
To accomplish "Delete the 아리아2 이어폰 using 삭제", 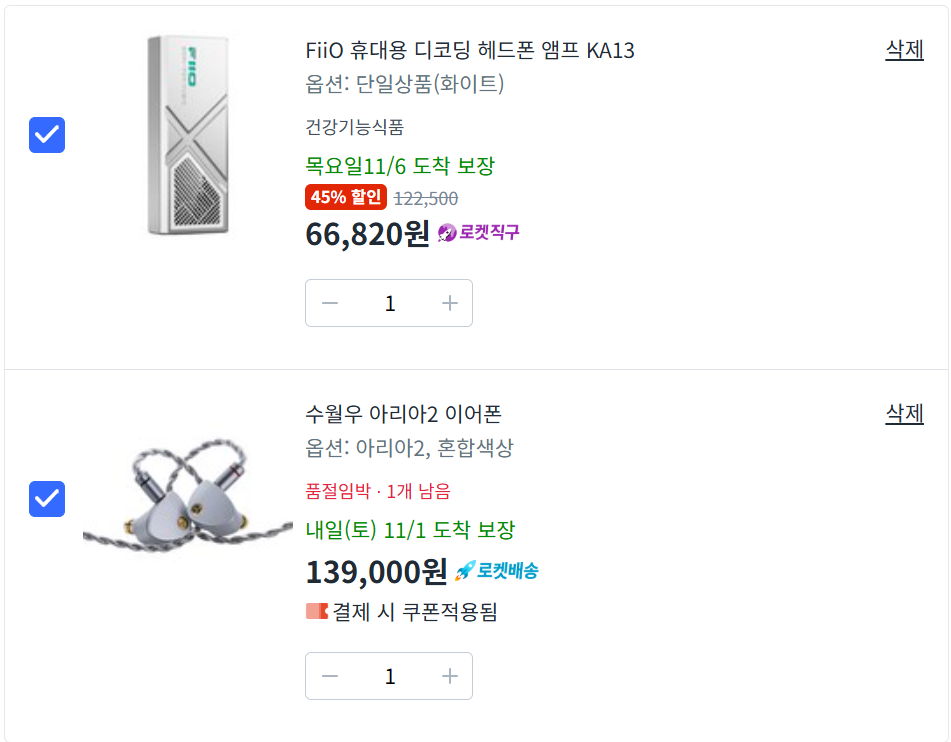I will pos(904,414).
